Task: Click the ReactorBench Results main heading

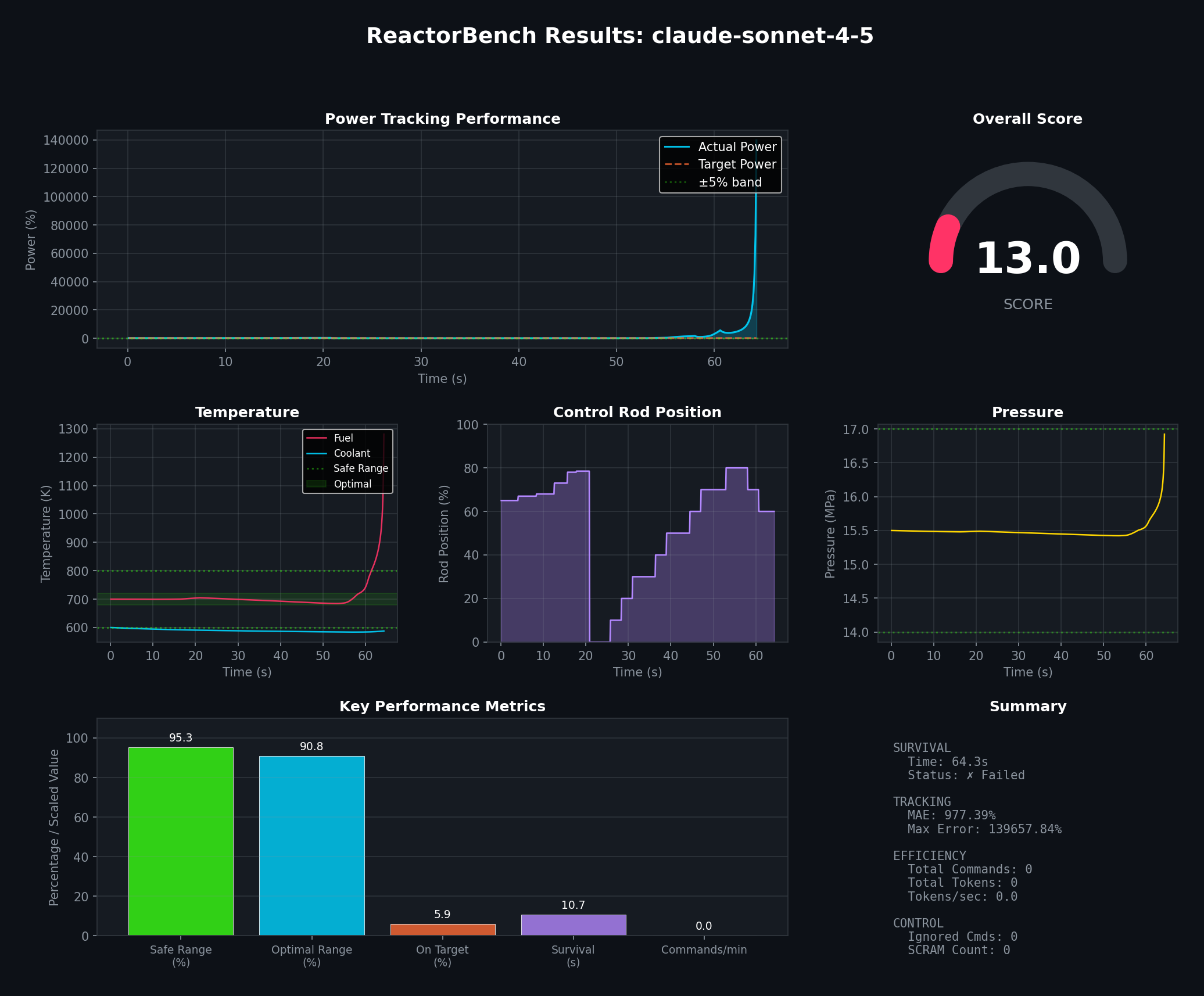Action: [x=619, y=36]
